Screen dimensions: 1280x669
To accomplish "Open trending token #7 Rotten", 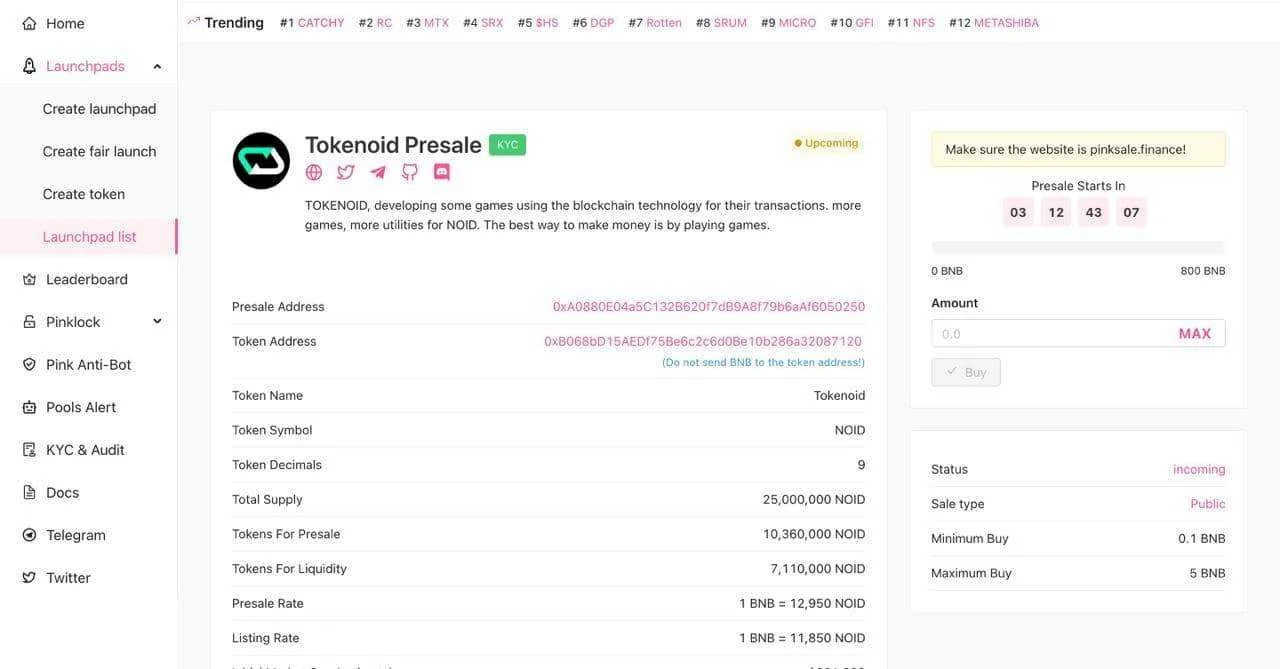I will click(x=655, y=23).
